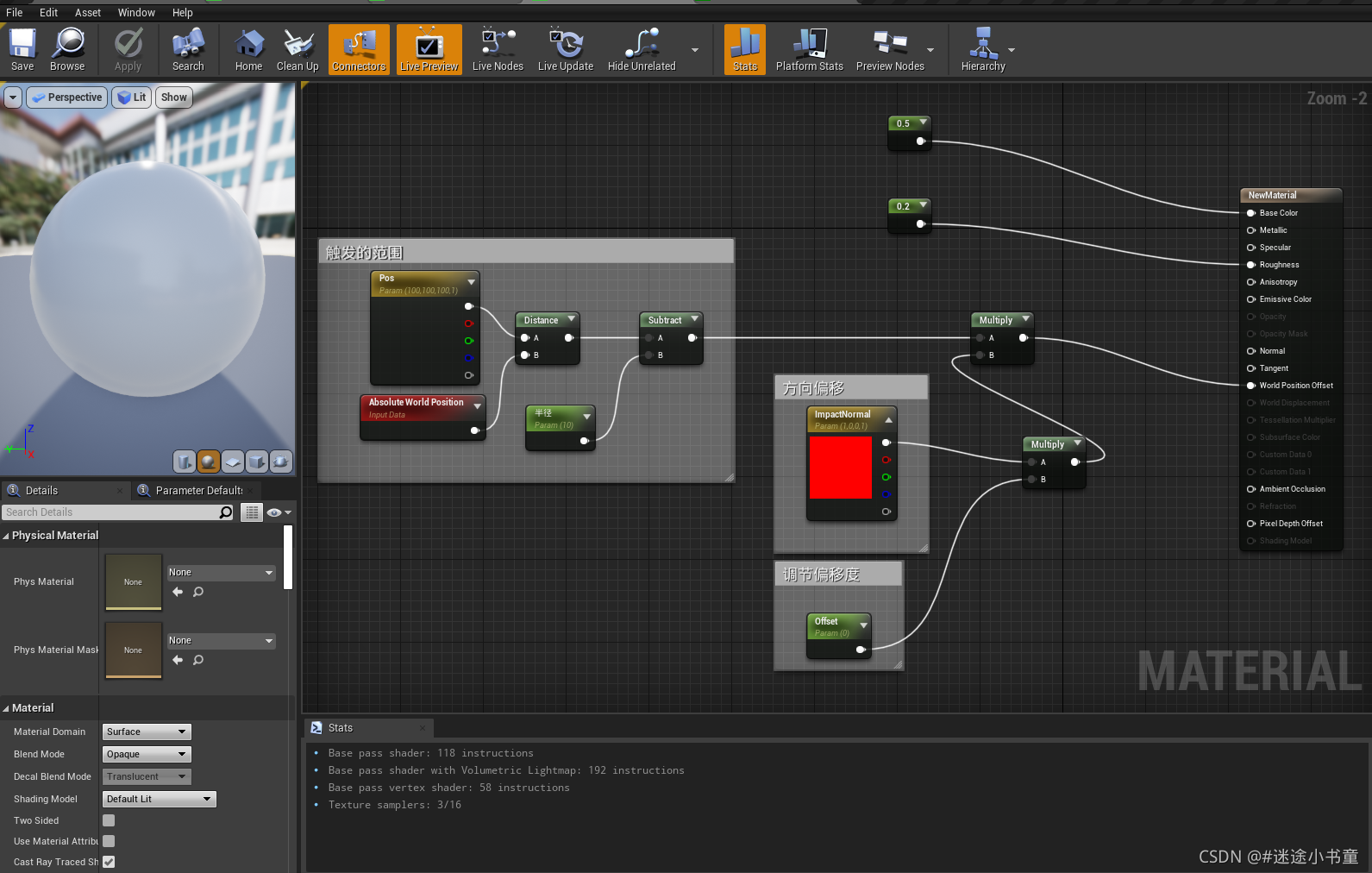Click the viewport Show button
This screenshot has height=873, width=1372.
173,97
